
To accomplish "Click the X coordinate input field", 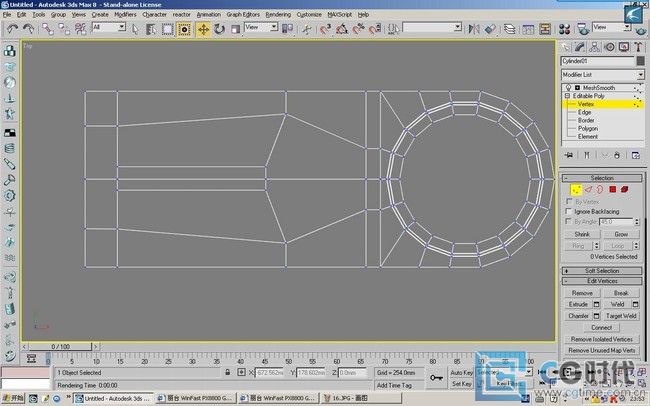I will [x=269, y=372].
